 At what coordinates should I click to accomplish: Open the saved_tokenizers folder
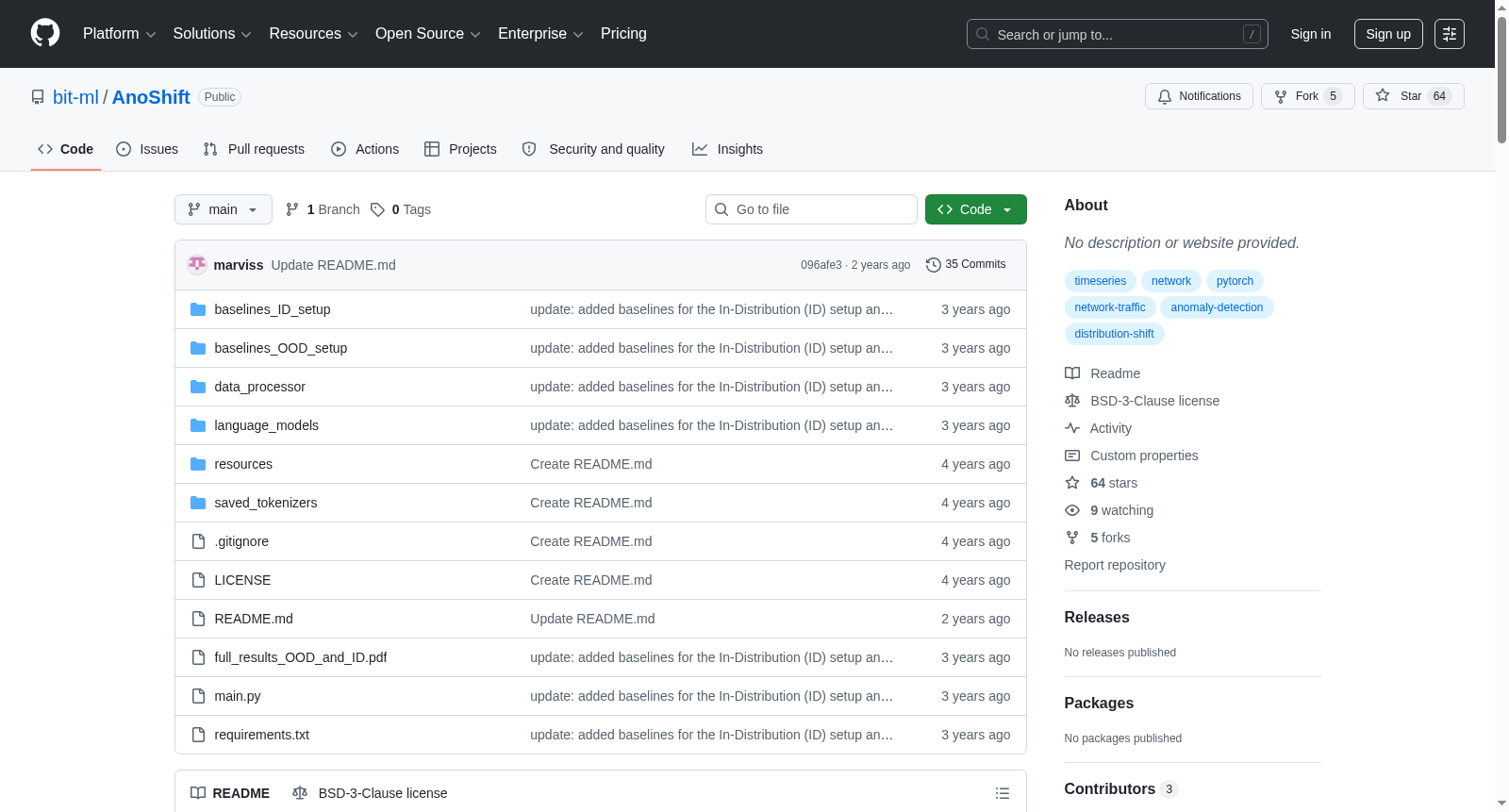tap(266, 503)
